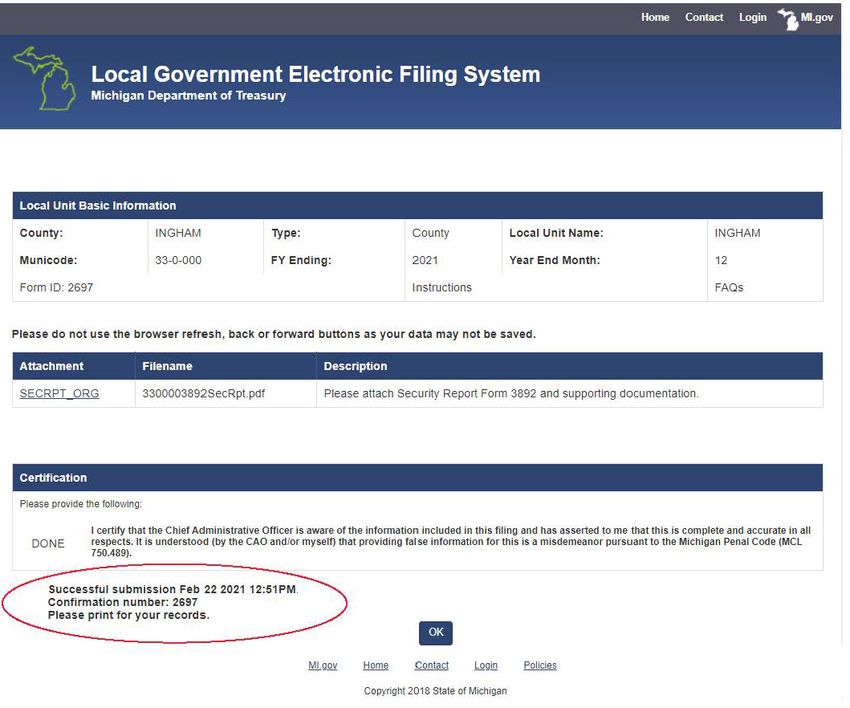Open the SECRPT_ORG attachment link
850x708 pixels.
pos(59,394)
